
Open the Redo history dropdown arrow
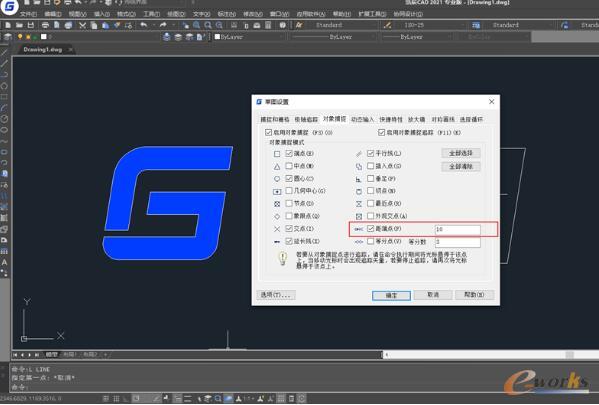173,25
